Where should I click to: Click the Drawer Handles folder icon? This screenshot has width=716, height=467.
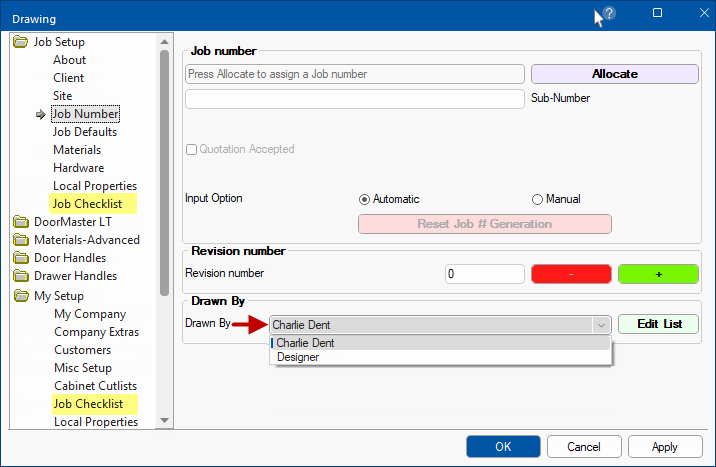point(21,276)
